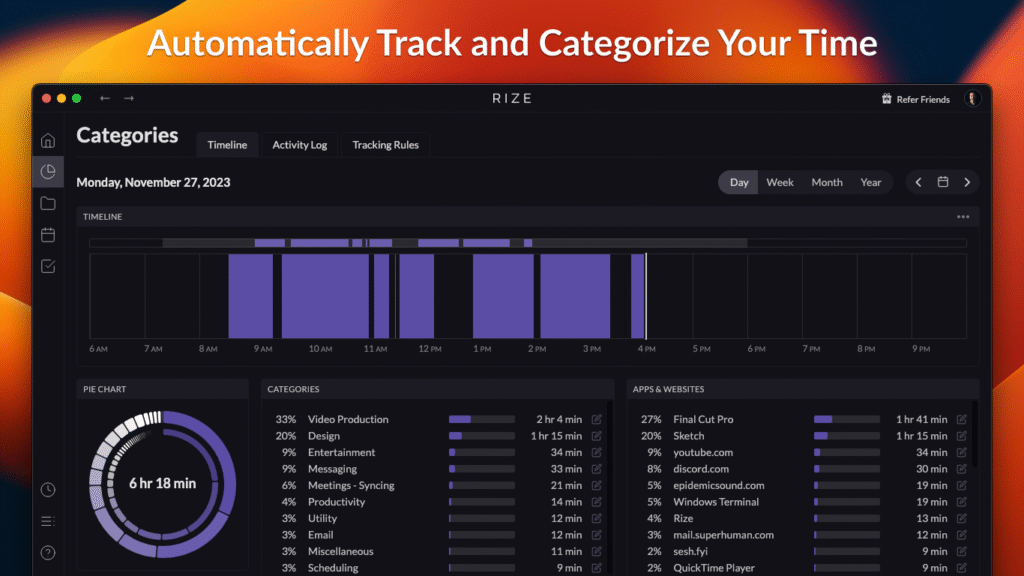The height and width of the screenshot is (576, 1024).
Task: Click the Refer Friends button
Action: tap(916, 99)
